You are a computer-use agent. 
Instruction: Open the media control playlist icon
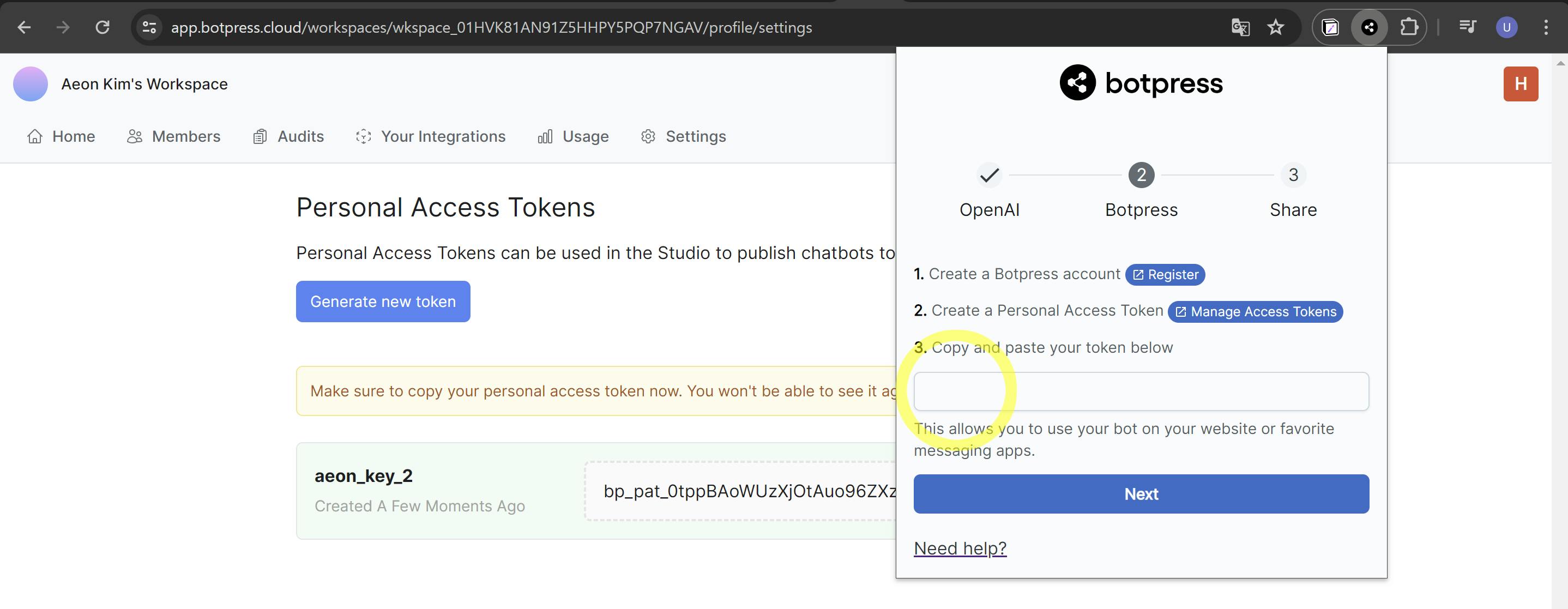1467,27
